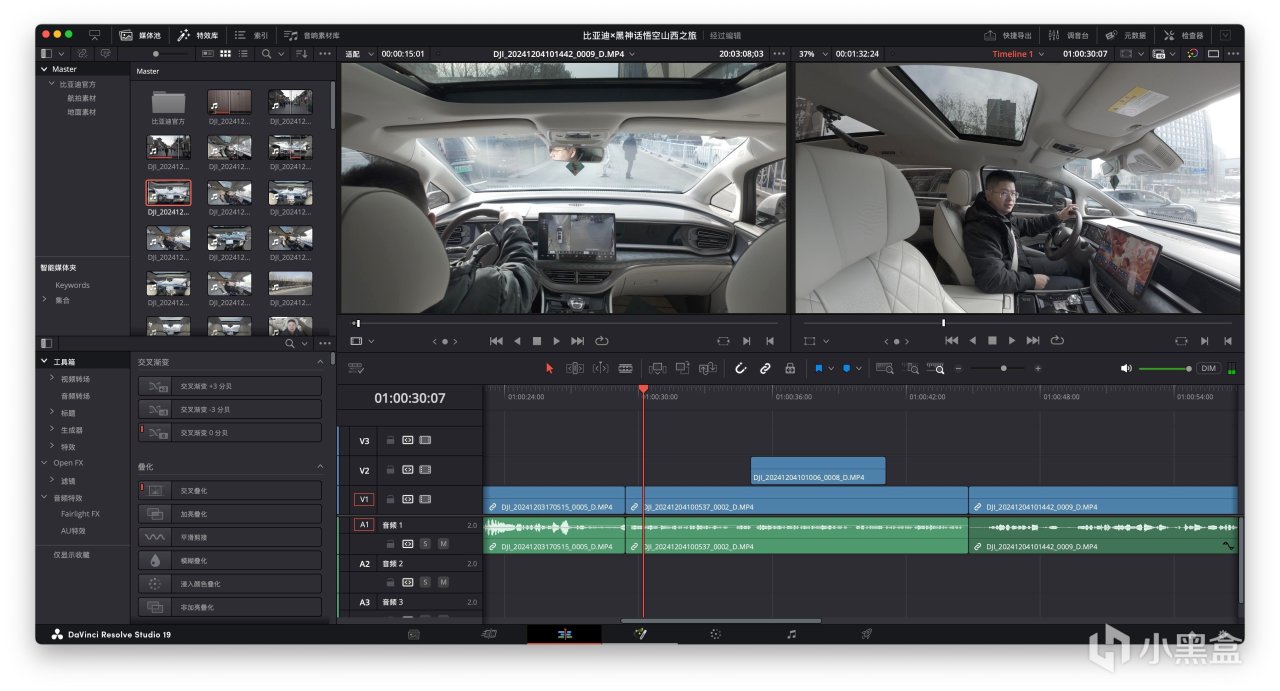Open the Timeline 1 name dropdown
The width and height of the screenshot is (1280, 691).
coord(1042,54)
